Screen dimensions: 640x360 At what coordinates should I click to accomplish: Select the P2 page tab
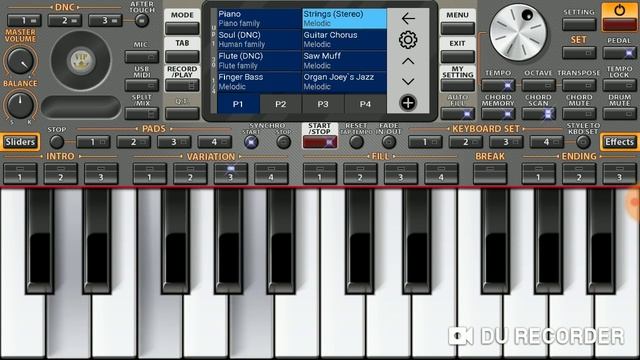[x=280, y=104]
